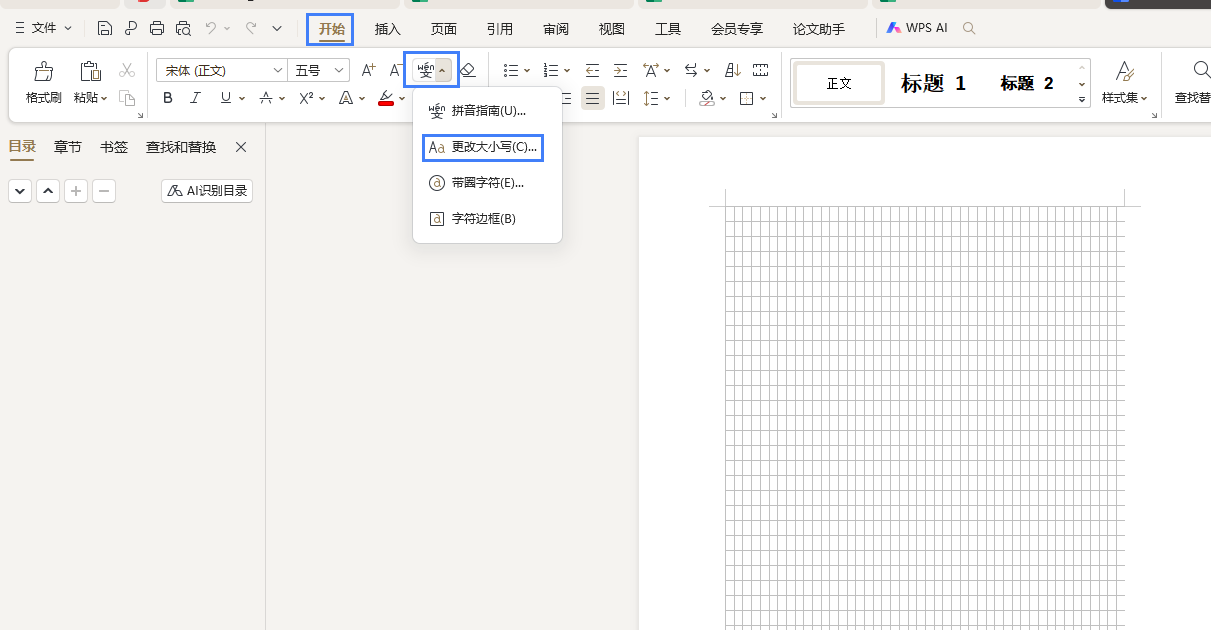Toggle Underline formatting

click(225, 98)
